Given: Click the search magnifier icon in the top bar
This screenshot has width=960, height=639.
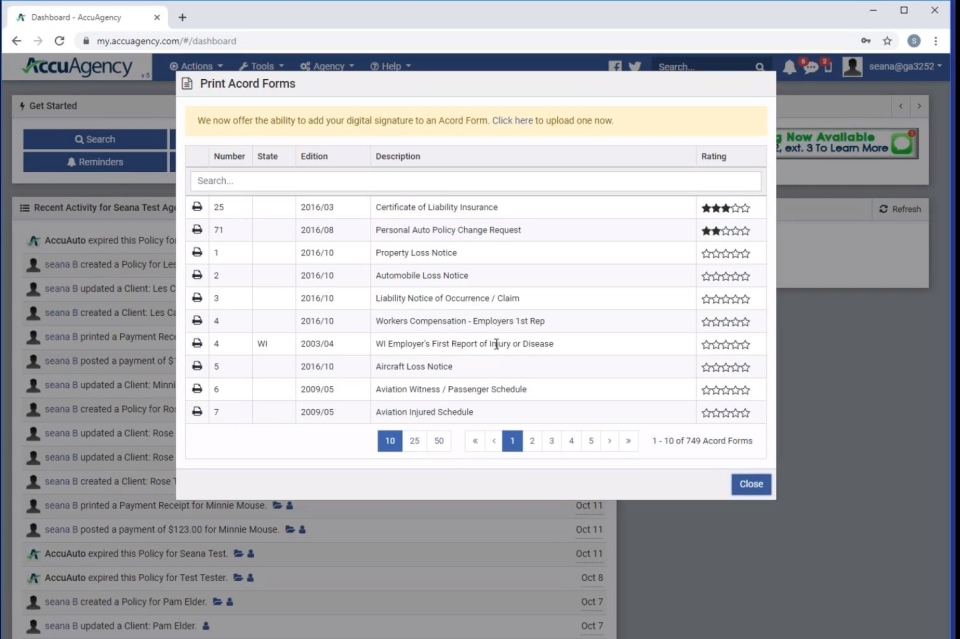Looking at the screenshot, I should (x=761, y=66).
